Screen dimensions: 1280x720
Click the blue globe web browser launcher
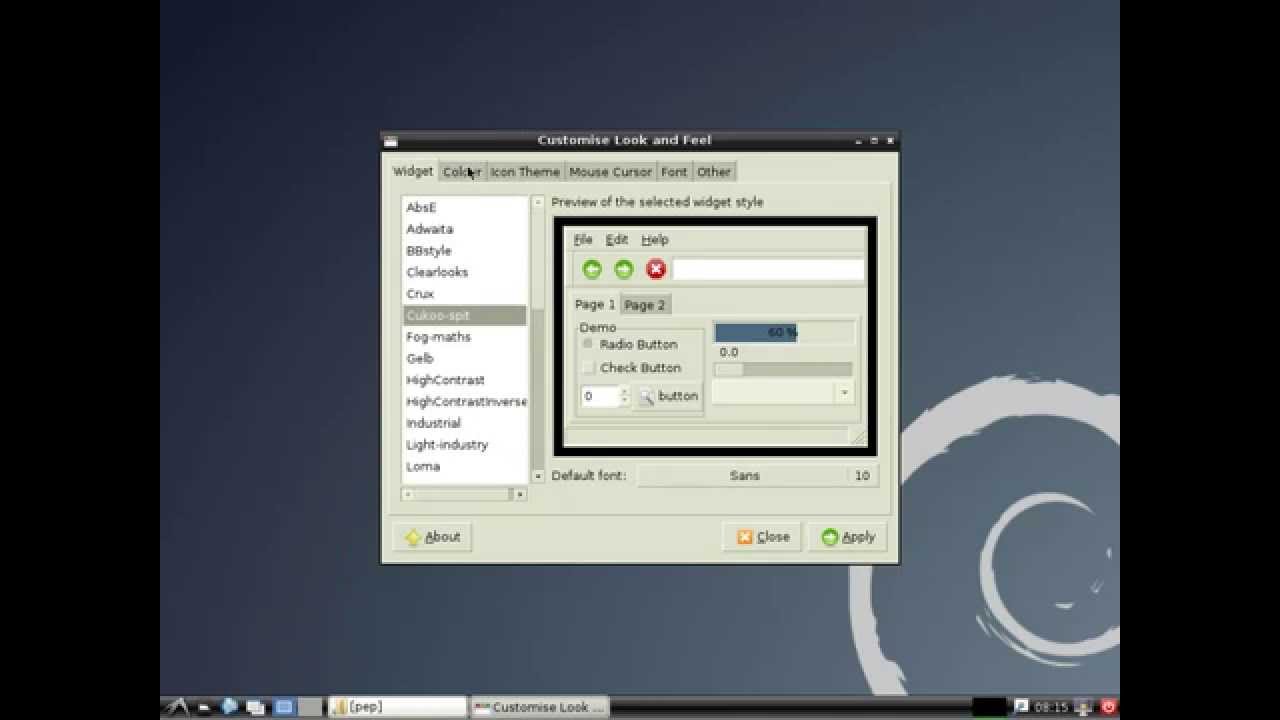229,706
